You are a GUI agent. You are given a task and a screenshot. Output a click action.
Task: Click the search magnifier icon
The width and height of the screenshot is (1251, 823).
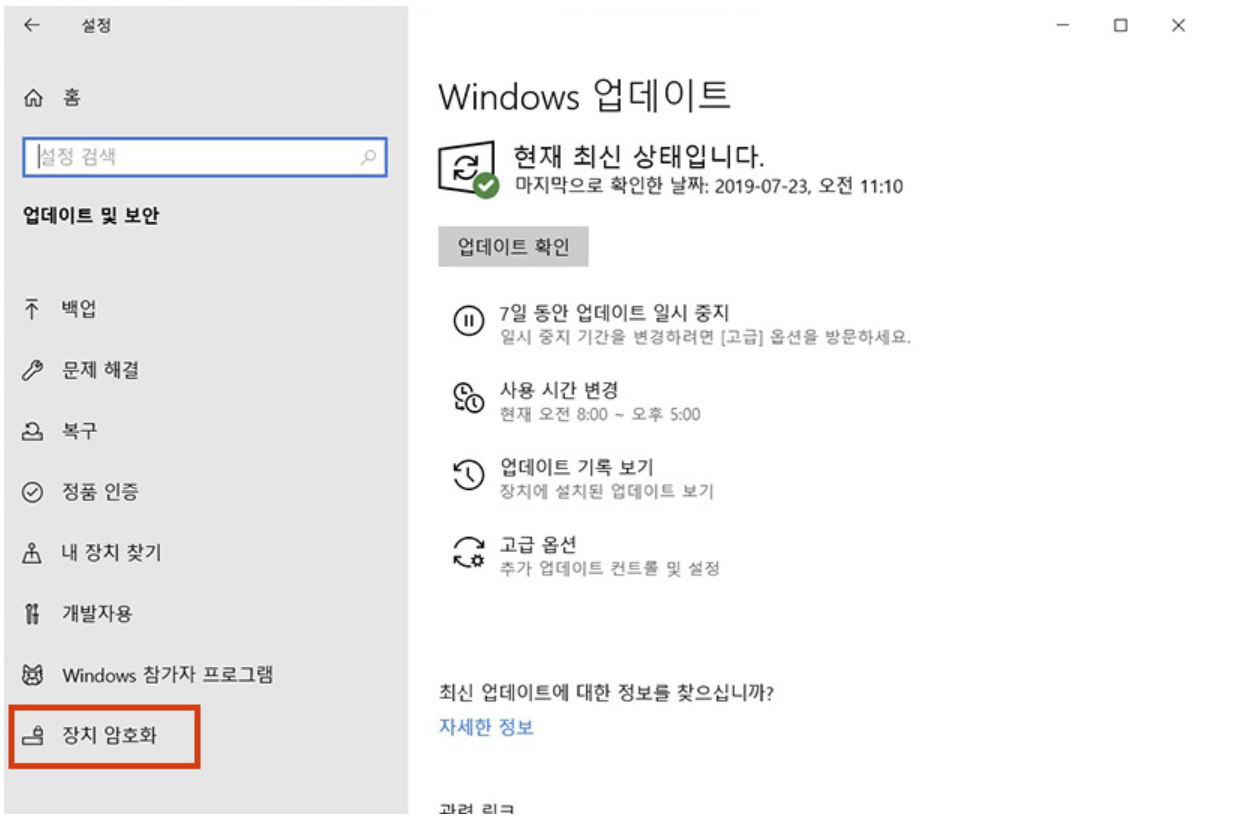pyautogui.click(x=368, y=157)
